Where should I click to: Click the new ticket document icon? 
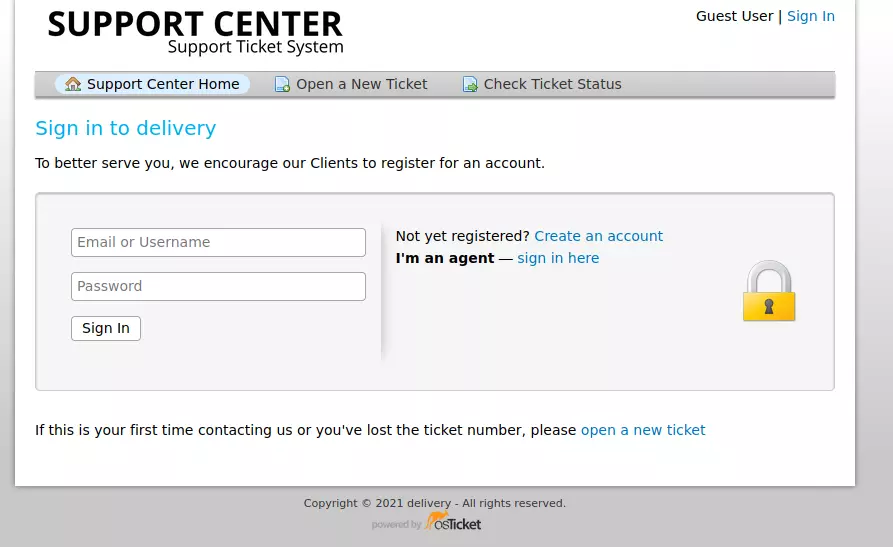pyautogui.click(x=282, y=85)
